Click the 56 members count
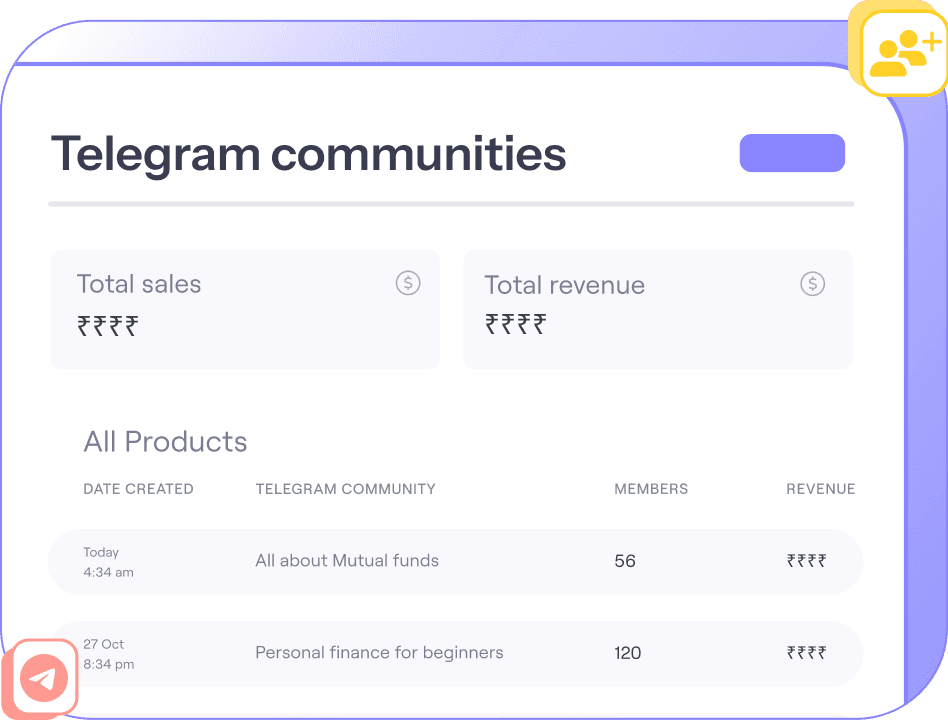Viewport: 948px width, 720px height. 625,561
